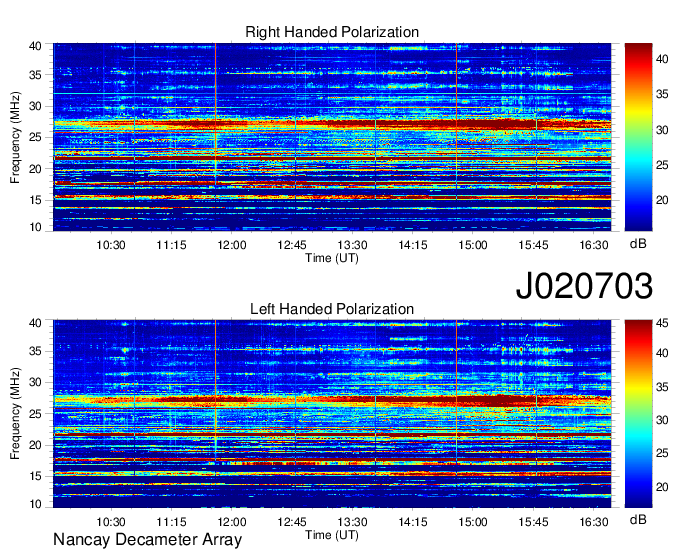Click the 11:15 time tick in the lower plot
This screenshot has width=680, height=552.
coord(171,522)
